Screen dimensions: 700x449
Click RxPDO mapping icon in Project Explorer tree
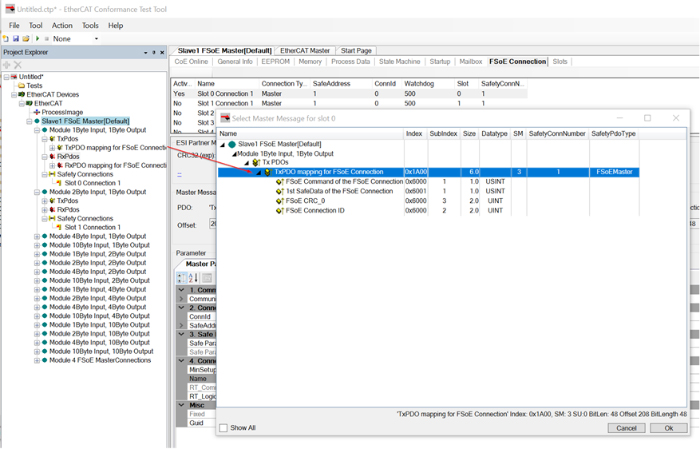59,166
